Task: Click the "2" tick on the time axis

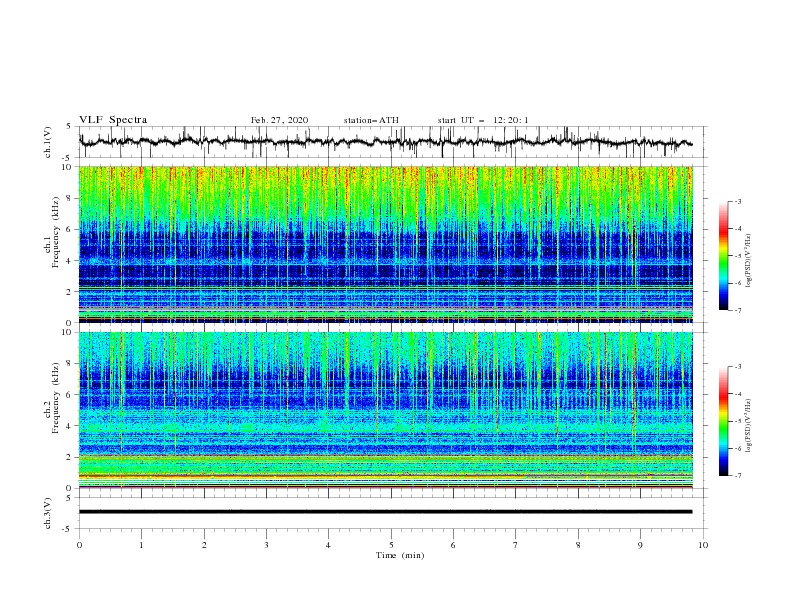Action: [x=204, y=545]
